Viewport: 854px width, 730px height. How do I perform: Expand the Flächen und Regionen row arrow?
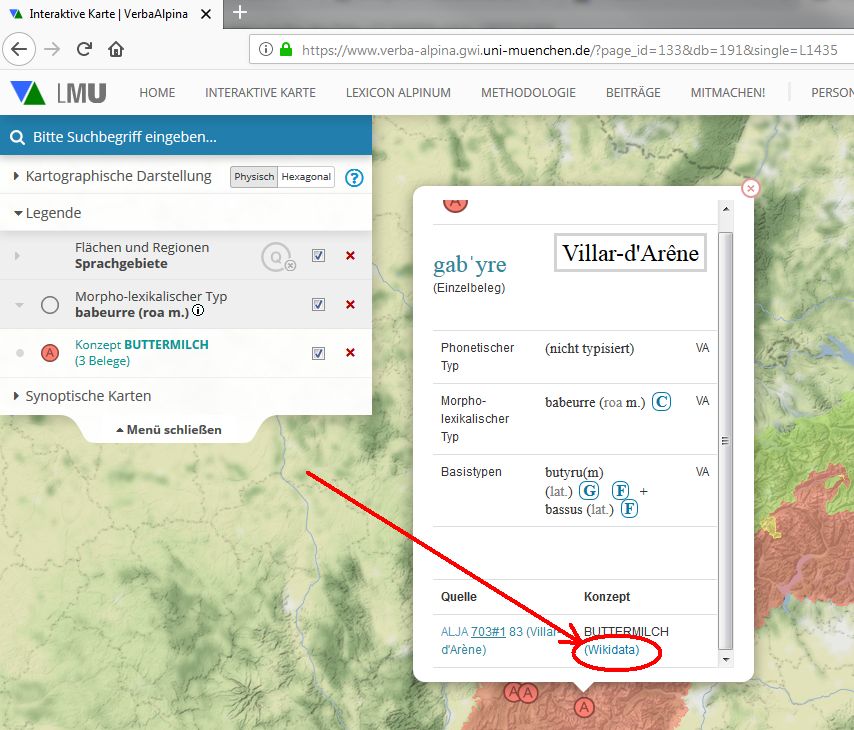point(17,256)
